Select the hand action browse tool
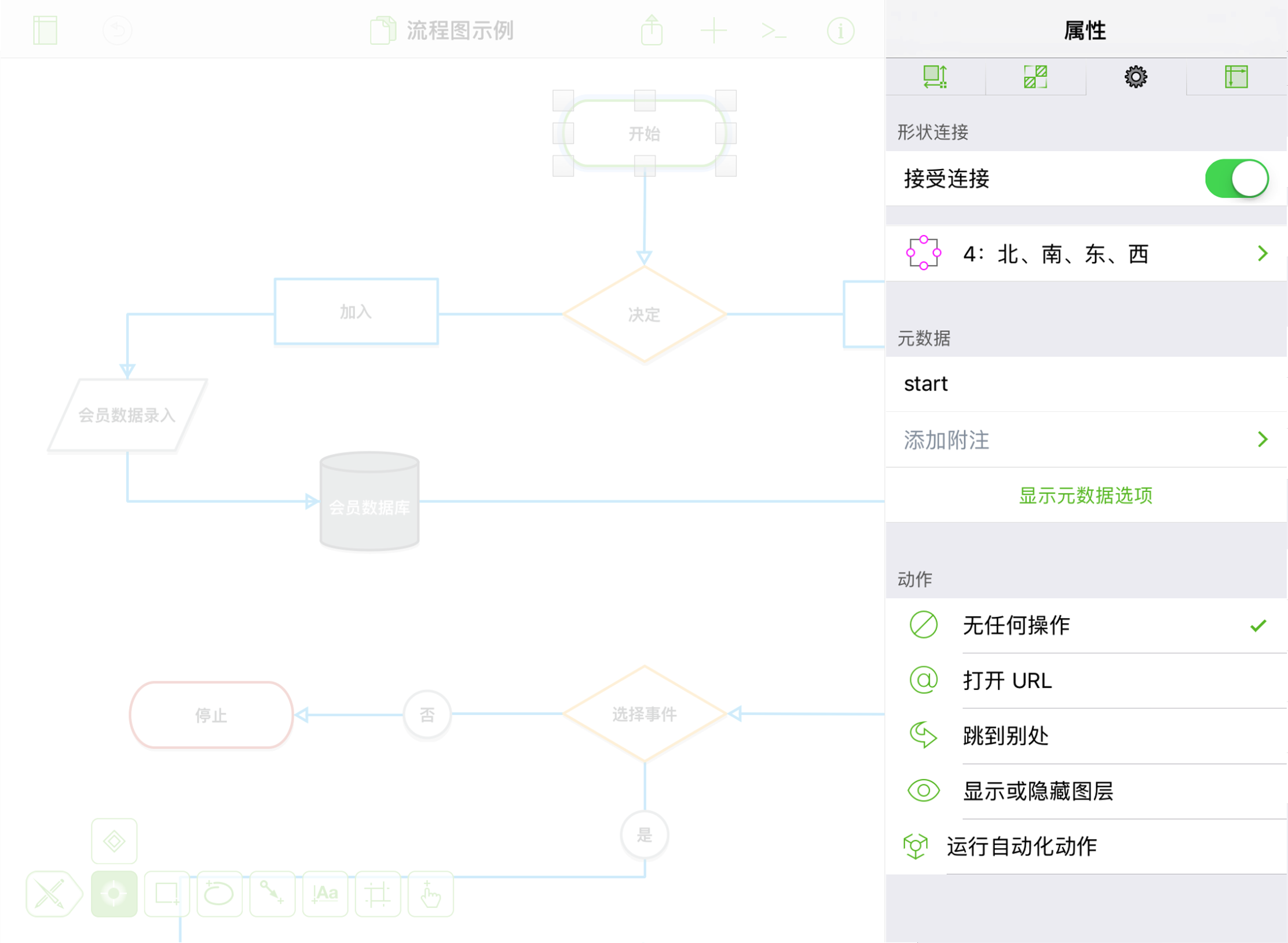 coord(430,894)
